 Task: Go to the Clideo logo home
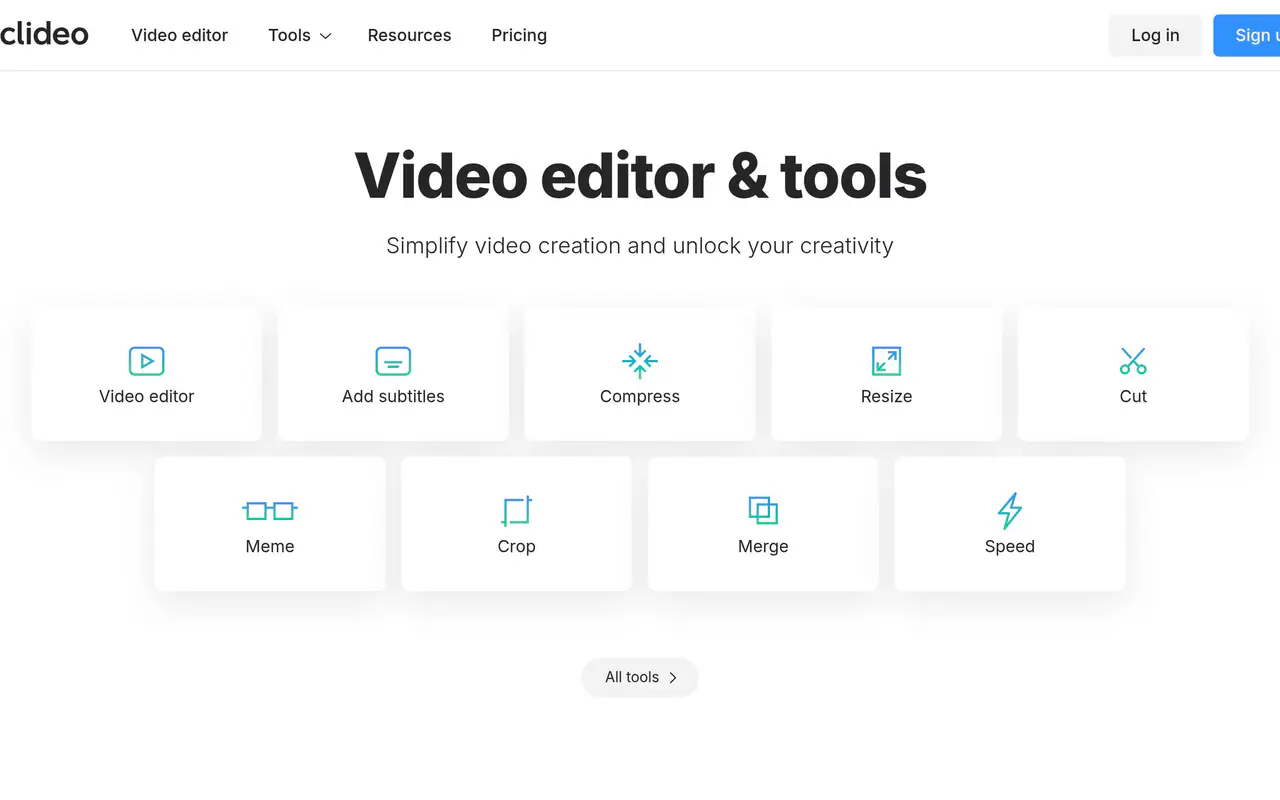click(x=44, y=35)
